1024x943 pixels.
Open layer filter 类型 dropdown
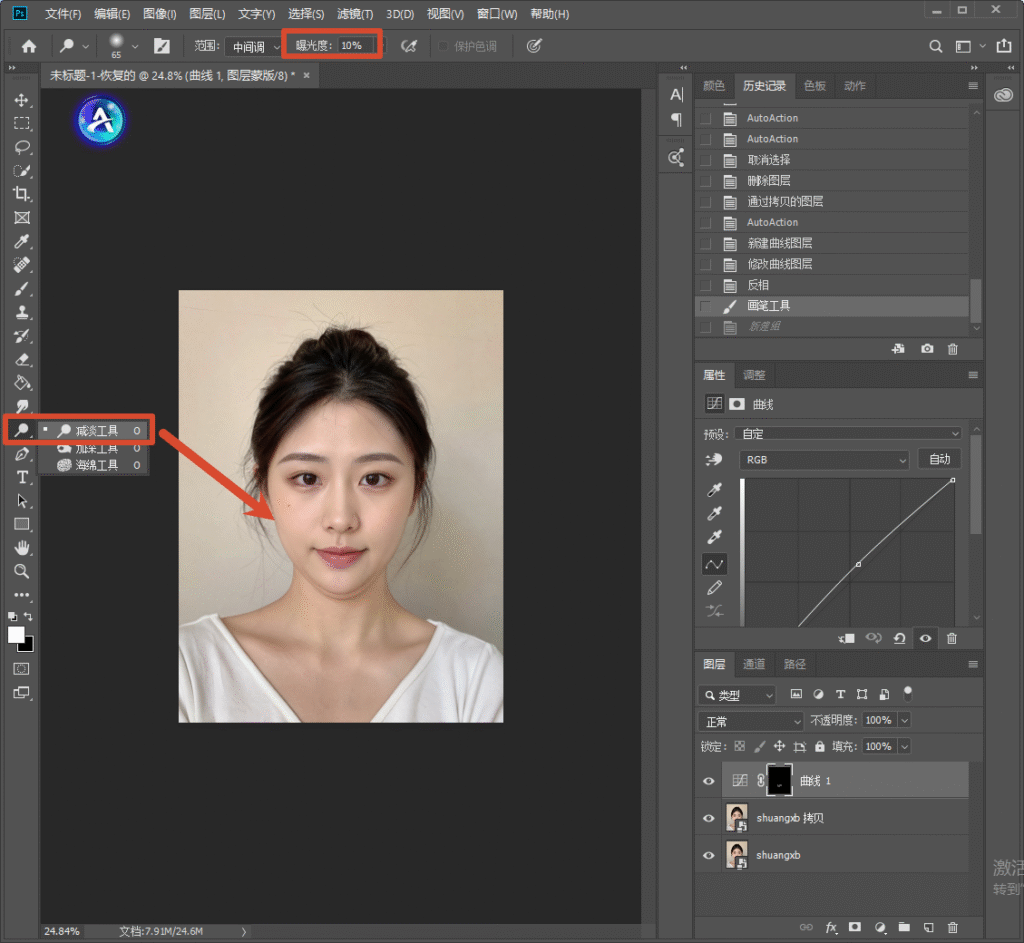pyautogui.click(x=737, y=695)
